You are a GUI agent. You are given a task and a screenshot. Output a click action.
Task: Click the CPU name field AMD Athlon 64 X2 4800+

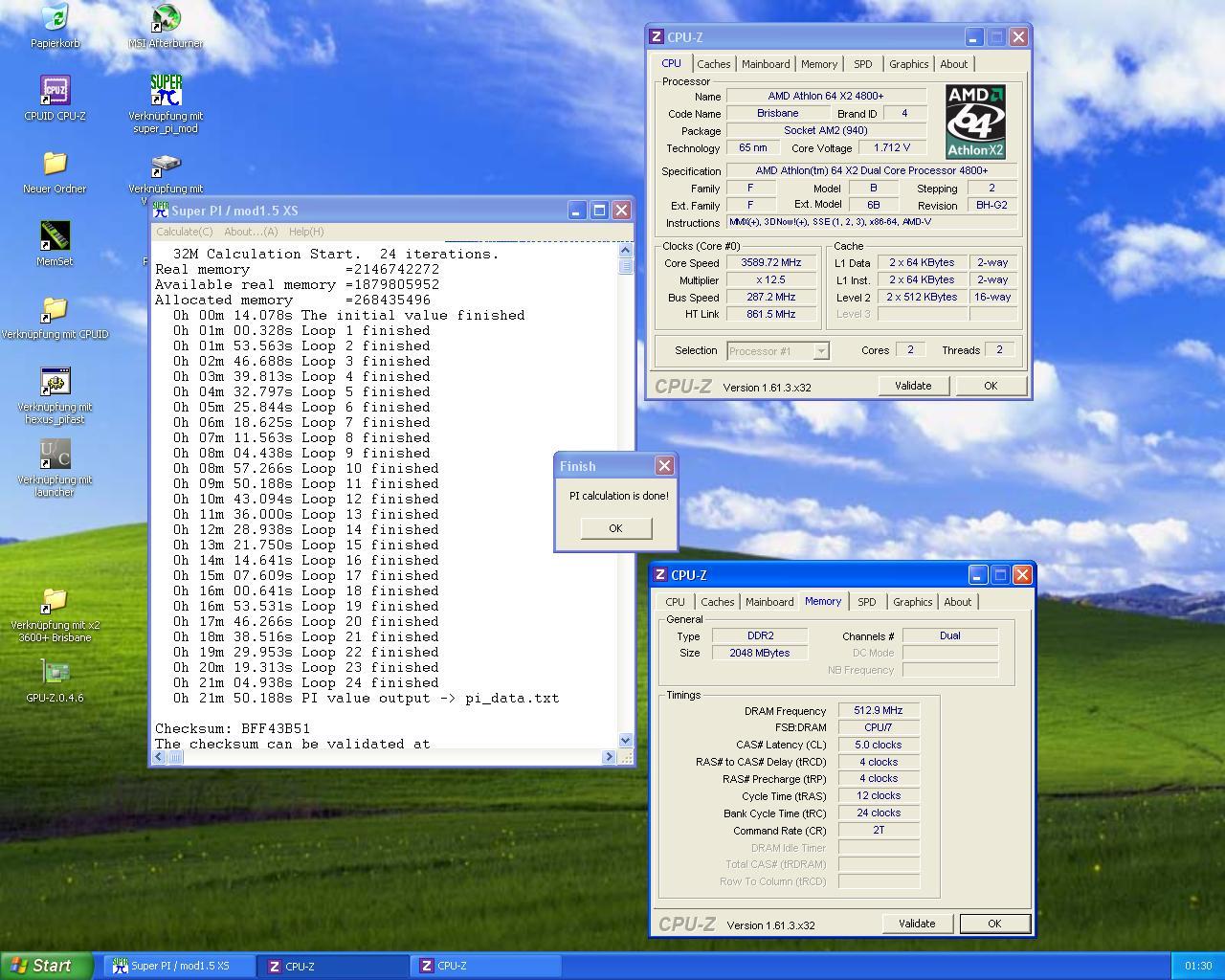(x=826, y=96)
